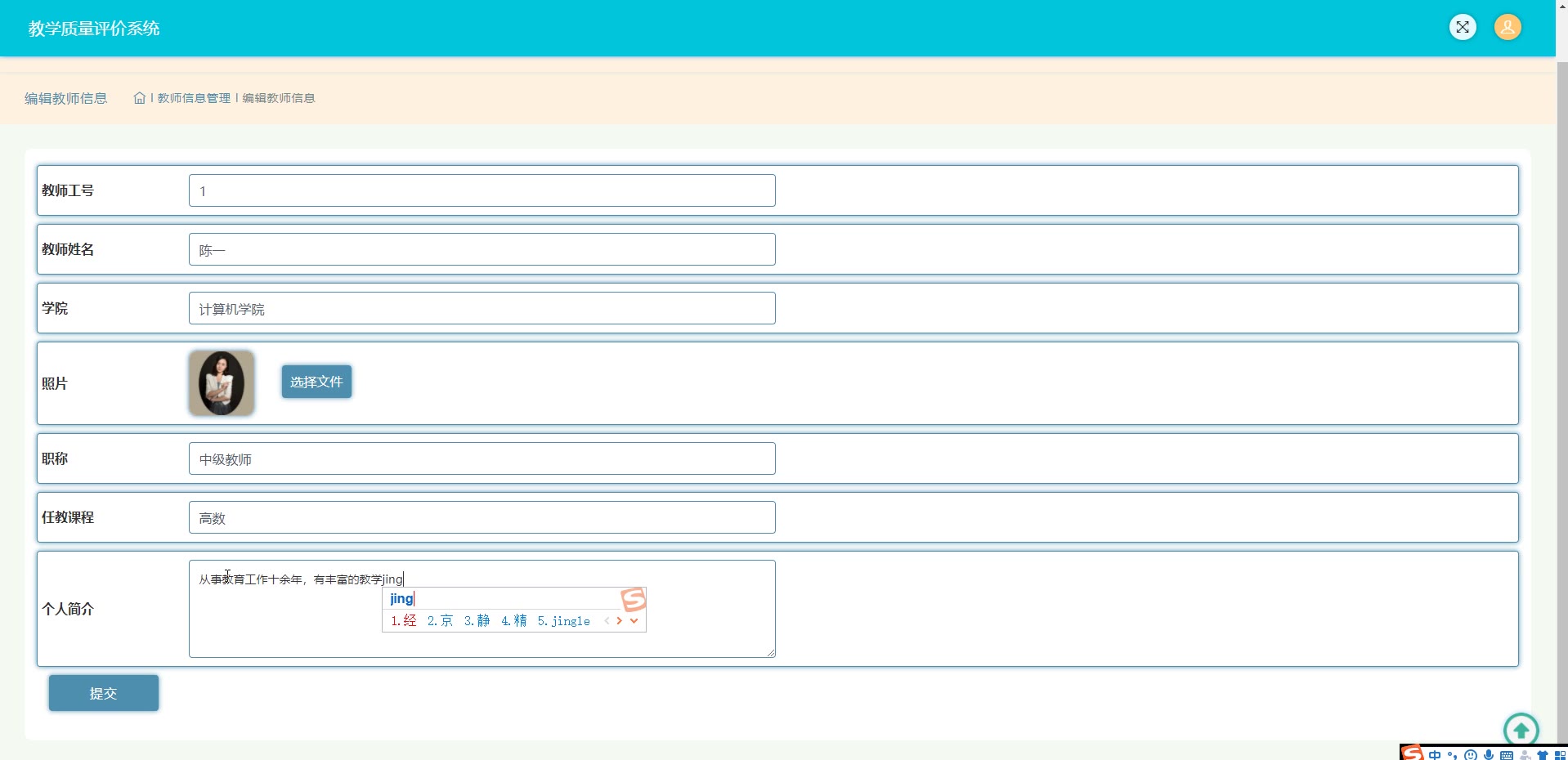The height and width of the screenshot is (760, 1568).
Task: Click the IME account login icon
Action: click(x=1525, y=756)
